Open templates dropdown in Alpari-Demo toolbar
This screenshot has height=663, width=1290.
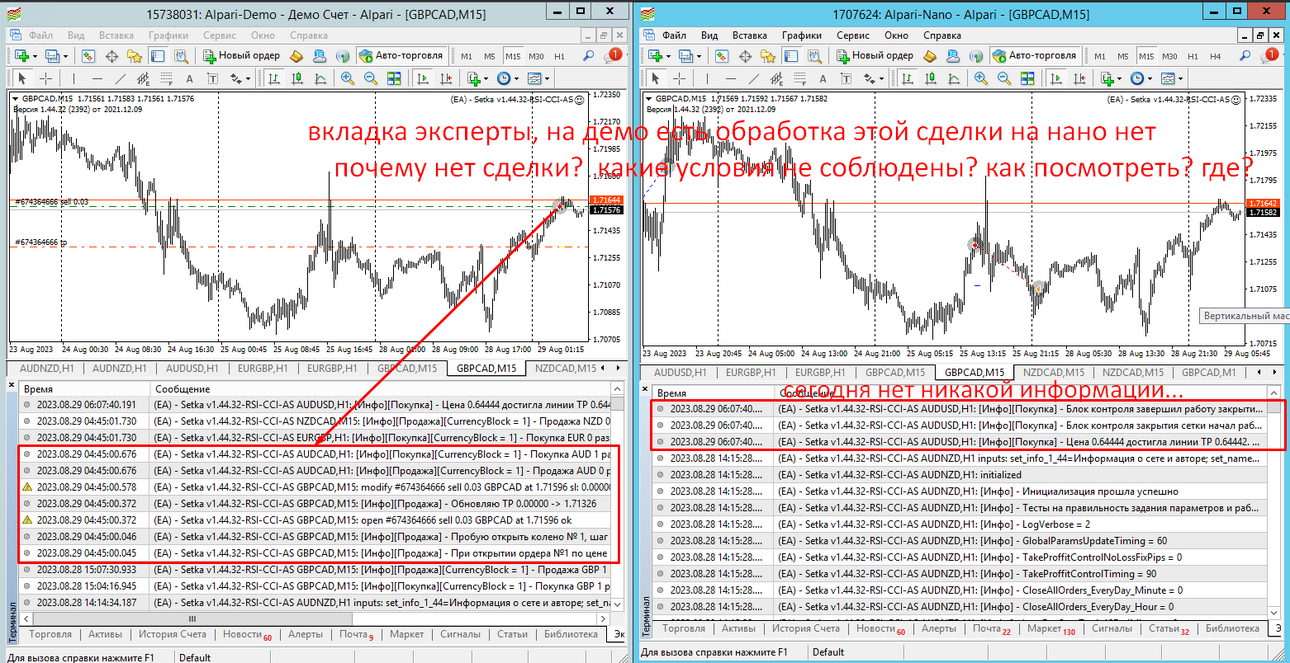(x=548, y=78)
